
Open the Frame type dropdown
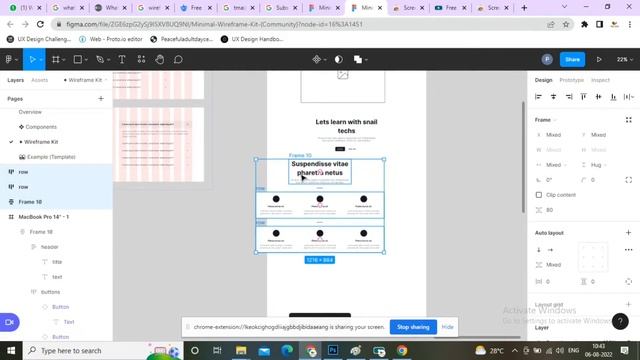546,120
